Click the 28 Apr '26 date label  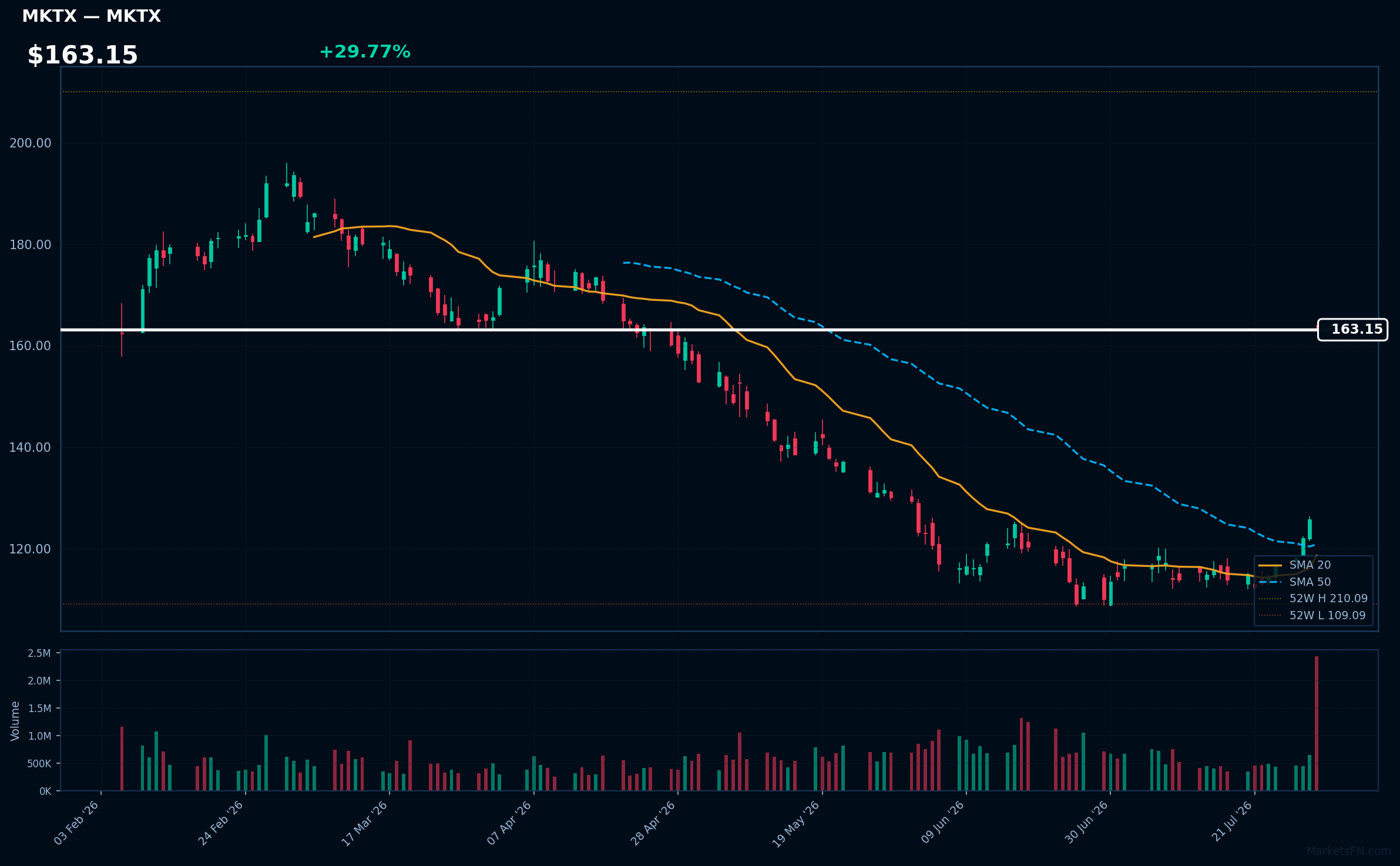pos(653,823)
